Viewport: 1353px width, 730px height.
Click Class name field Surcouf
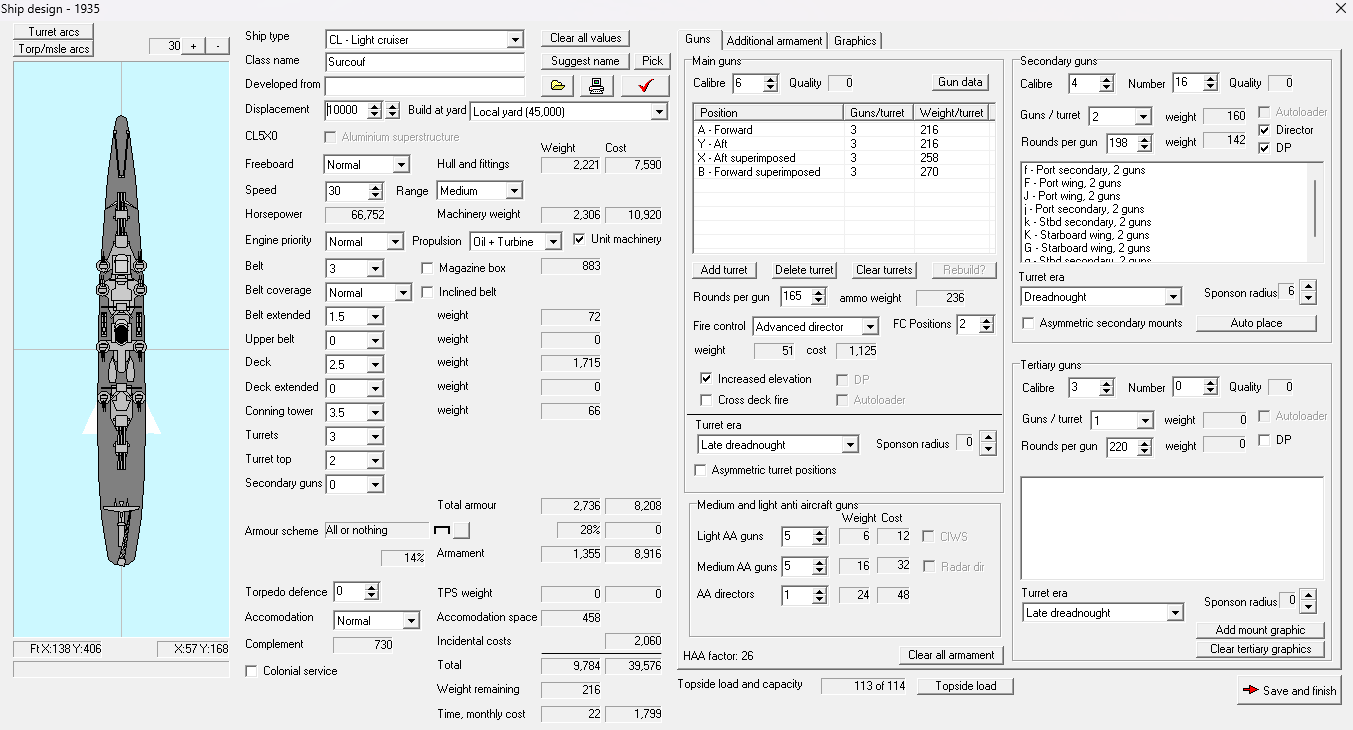point(425,62)
